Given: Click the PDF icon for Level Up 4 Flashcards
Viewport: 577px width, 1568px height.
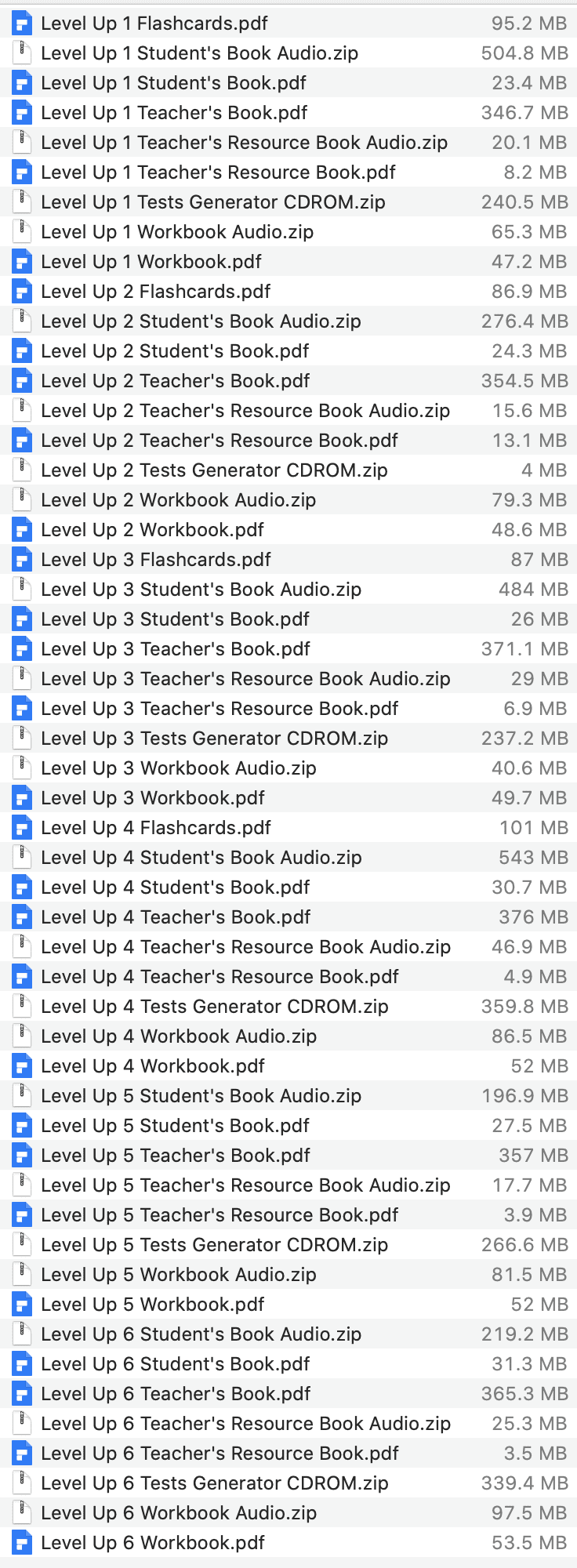Looking at the screenshot, I should [x=21, y=827].
